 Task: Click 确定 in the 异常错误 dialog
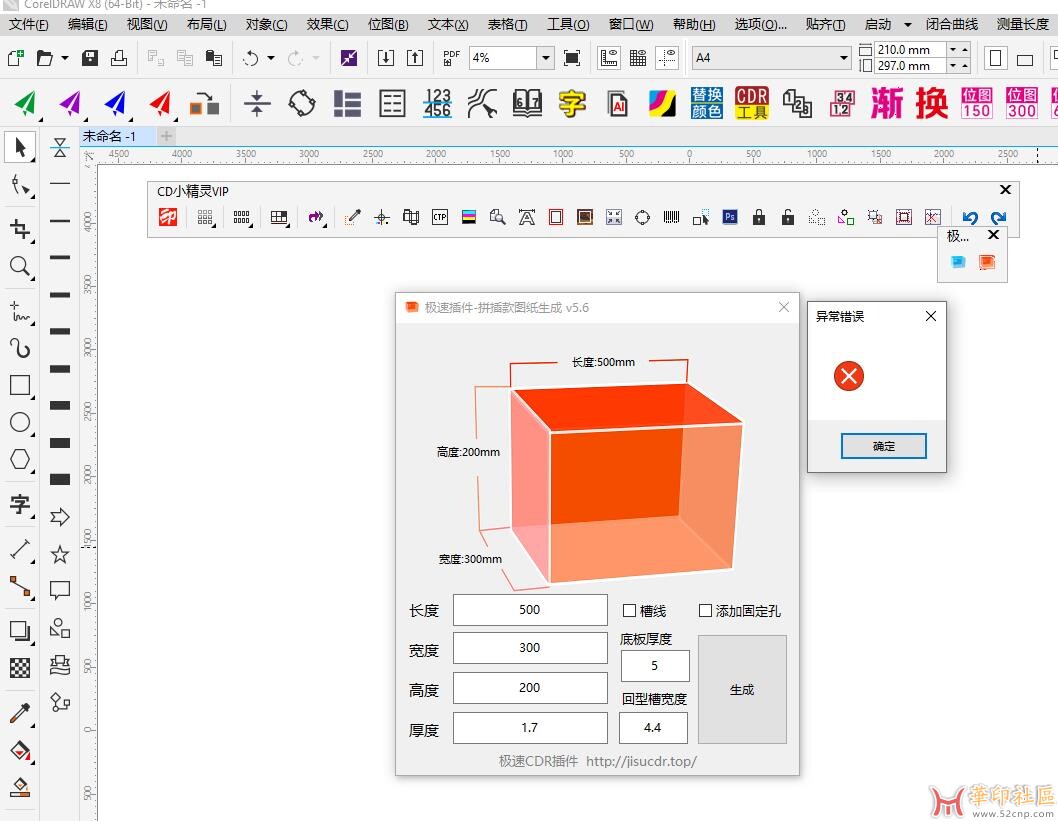click(x=883, y=446)
